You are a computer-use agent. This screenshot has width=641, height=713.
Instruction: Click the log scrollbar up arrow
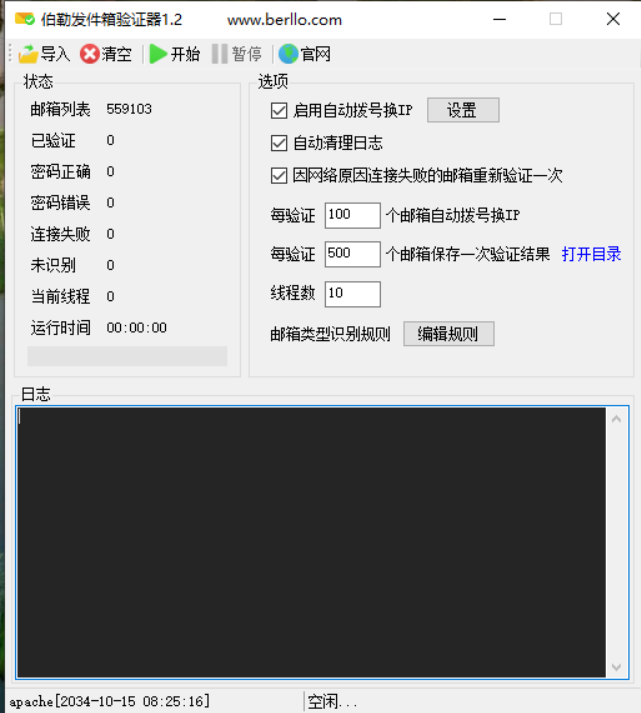(x=618, y=419)
